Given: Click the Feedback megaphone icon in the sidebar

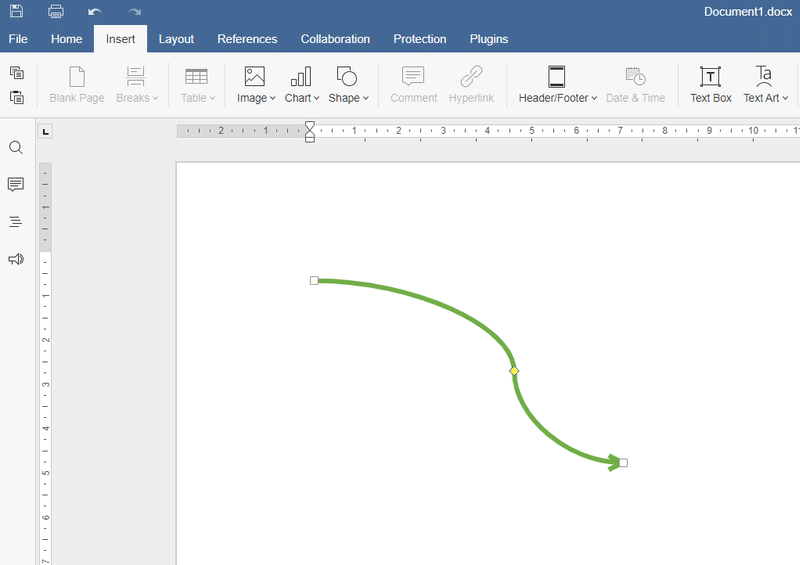Looking at the screenshot, I should pyautogui.click(x=16, y=259).
